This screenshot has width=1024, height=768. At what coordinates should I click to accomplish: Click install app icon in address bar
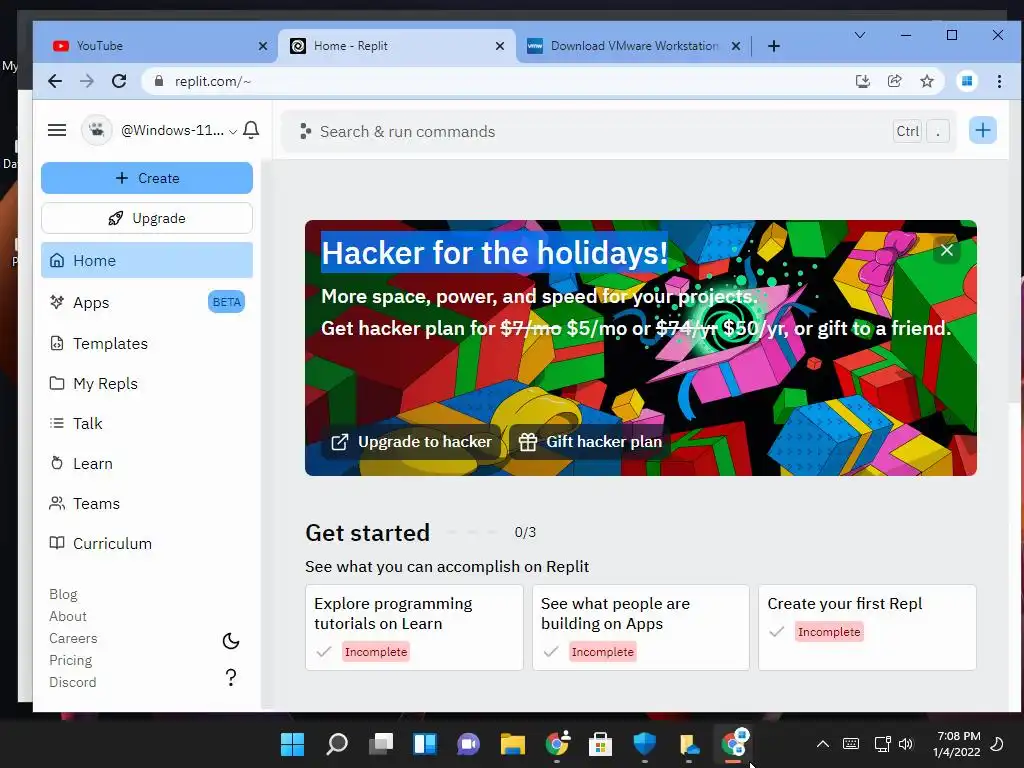[863, 81]
